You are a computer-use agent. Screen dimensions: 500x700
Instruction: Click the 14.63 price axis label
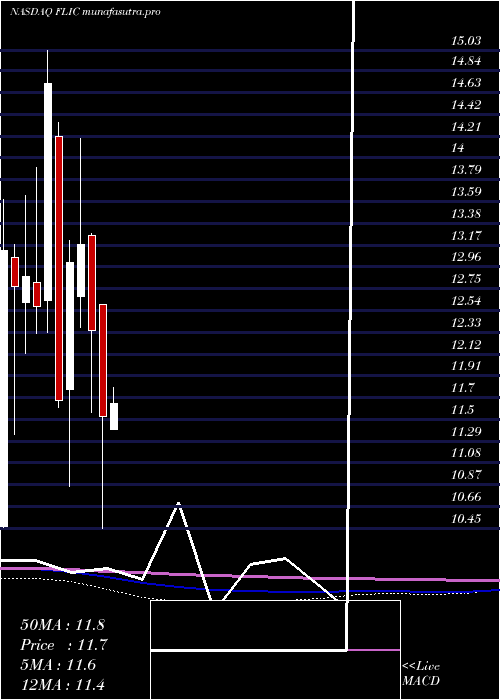tap(466, 83)
